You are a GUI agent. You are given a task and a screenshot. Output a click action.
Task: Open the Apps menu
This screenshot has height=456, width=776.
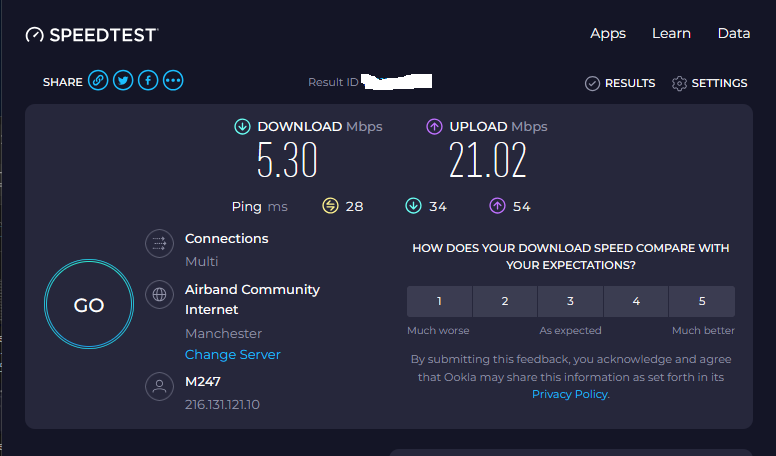[x=608, y=33]
